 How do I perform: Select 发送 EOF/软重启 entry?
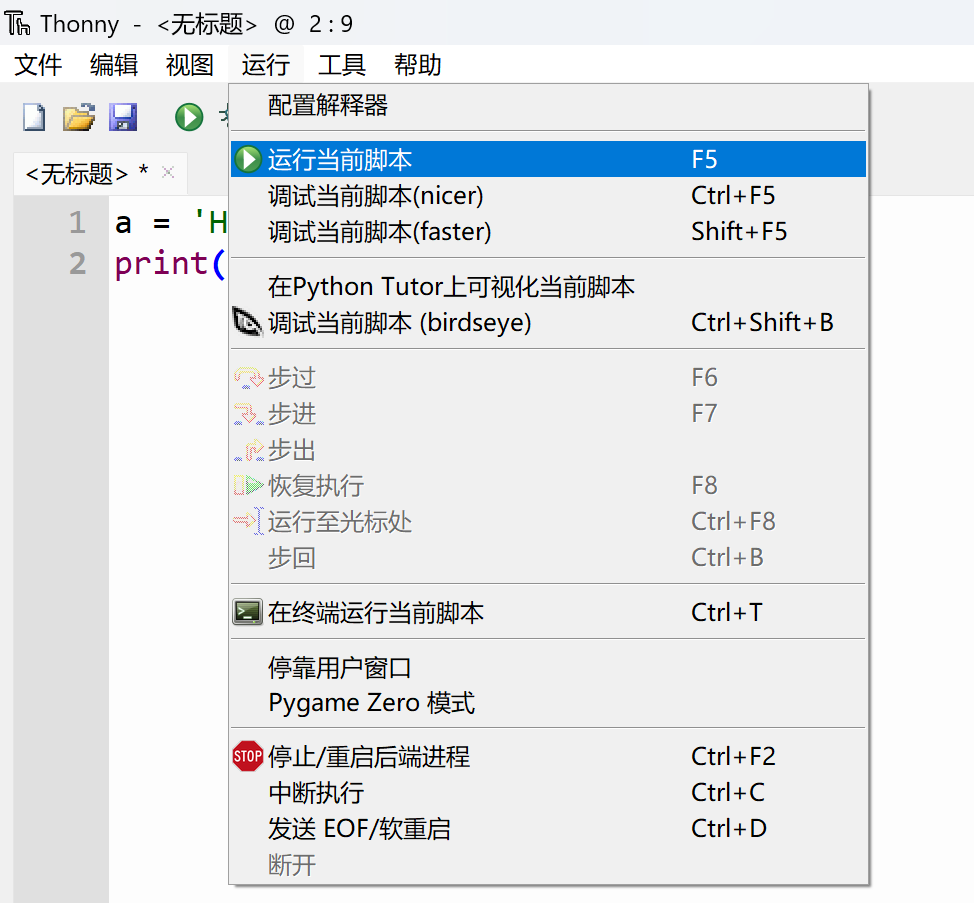coord(359,829)
